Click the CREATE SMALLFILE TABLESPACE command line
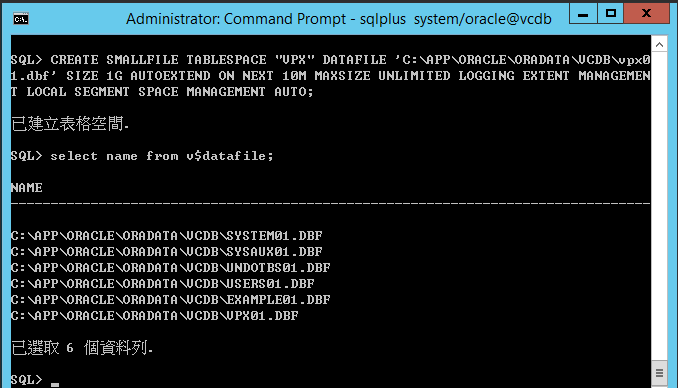Viewport: 678px width, 388px height. pos(330,76)
